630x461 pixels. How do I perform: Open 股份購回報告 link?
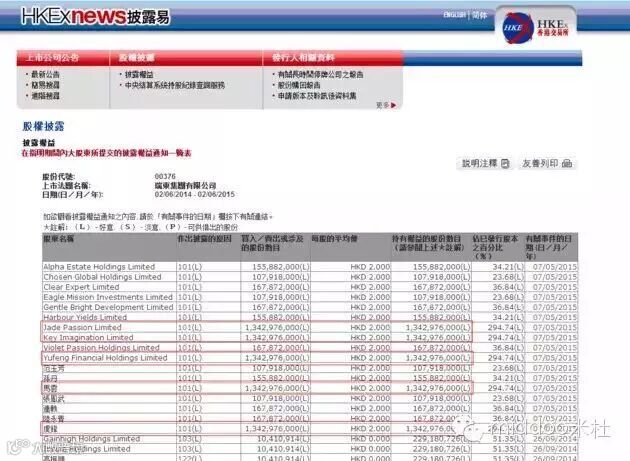pyautogui.click(x=299, y=85)
